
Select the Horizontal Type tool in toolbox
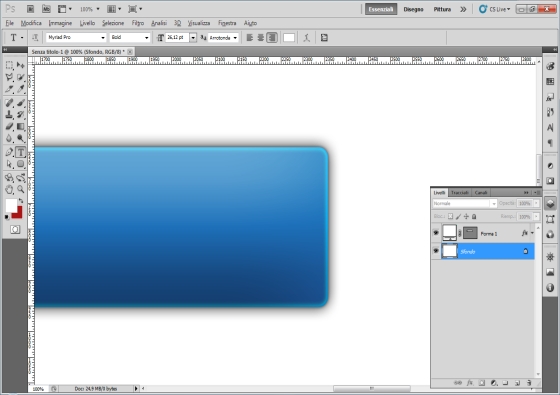pyautogui.click(x=21, y=152)
